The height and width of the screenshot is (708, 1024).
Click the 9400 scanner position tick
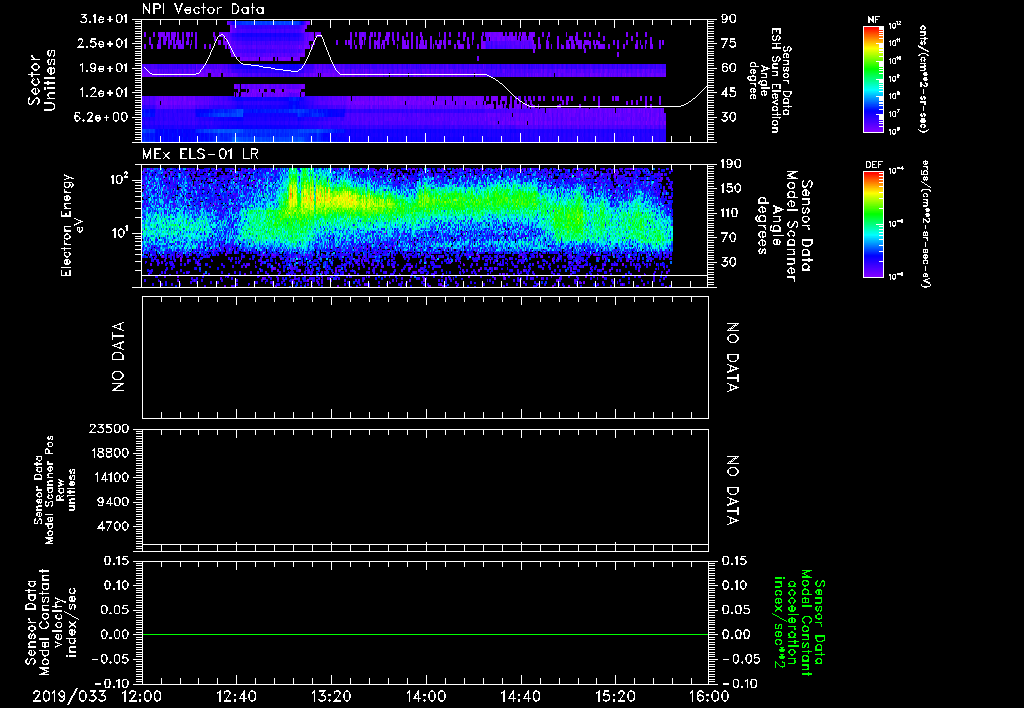tap(111, 502)
